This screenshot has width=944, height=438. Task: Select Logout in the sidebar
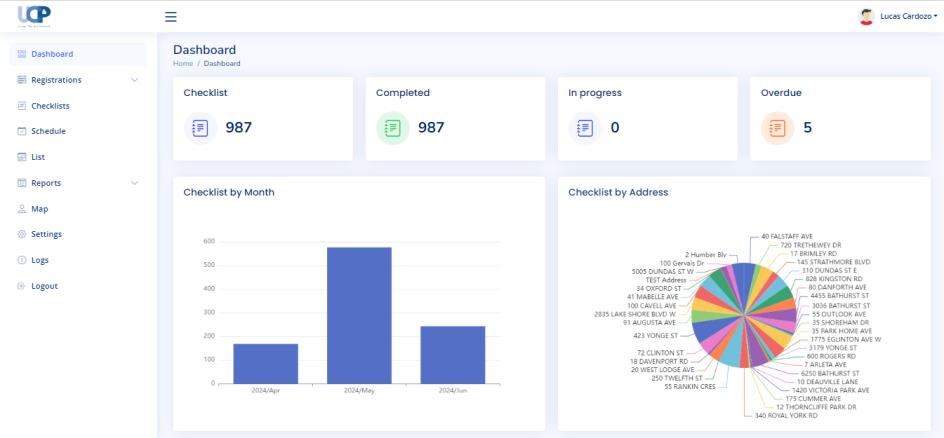click(x=78, y=286)
